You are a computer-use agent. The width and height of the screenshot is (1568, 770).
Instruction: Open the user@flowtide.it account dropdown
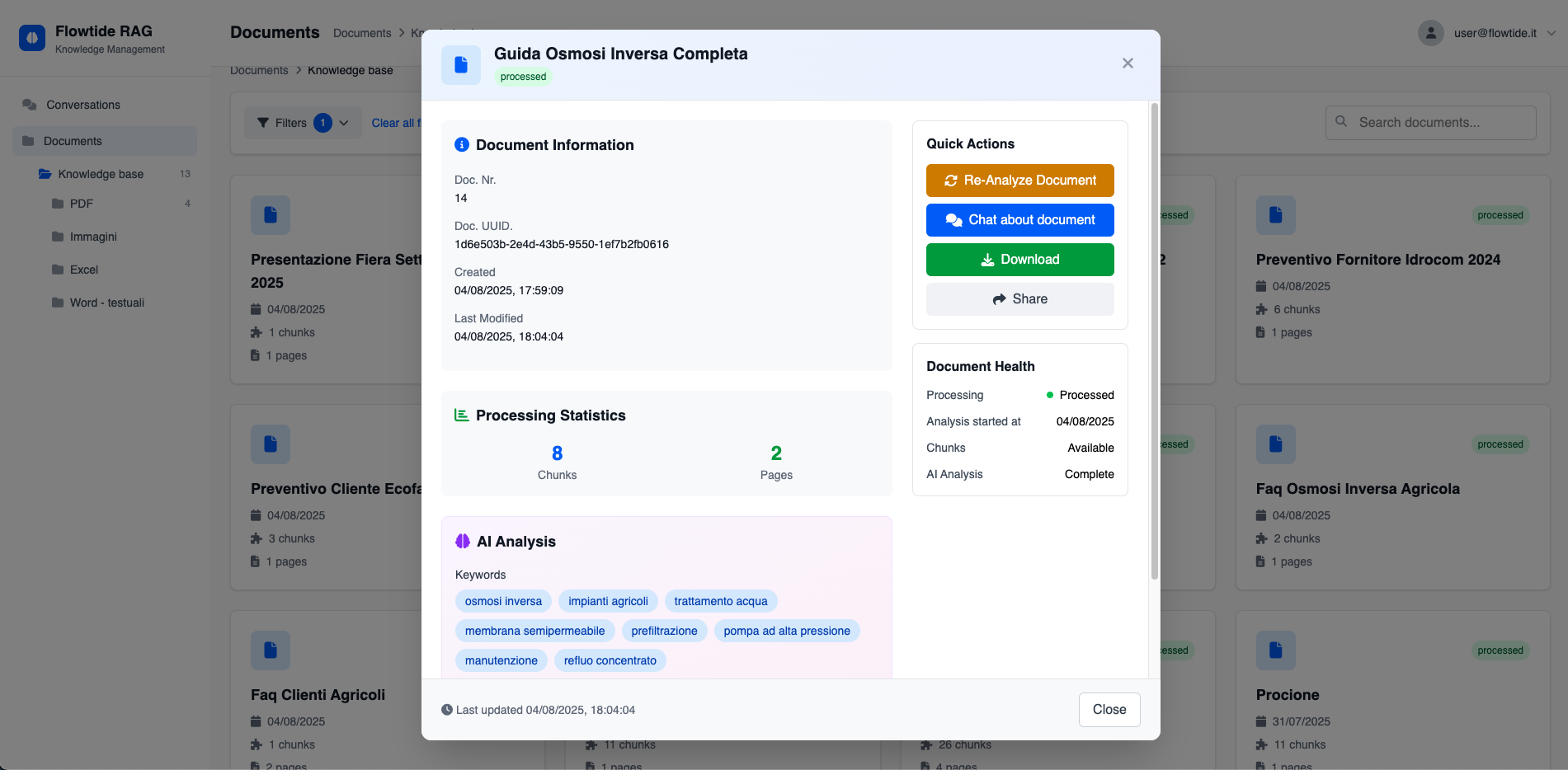point(1551,33)
